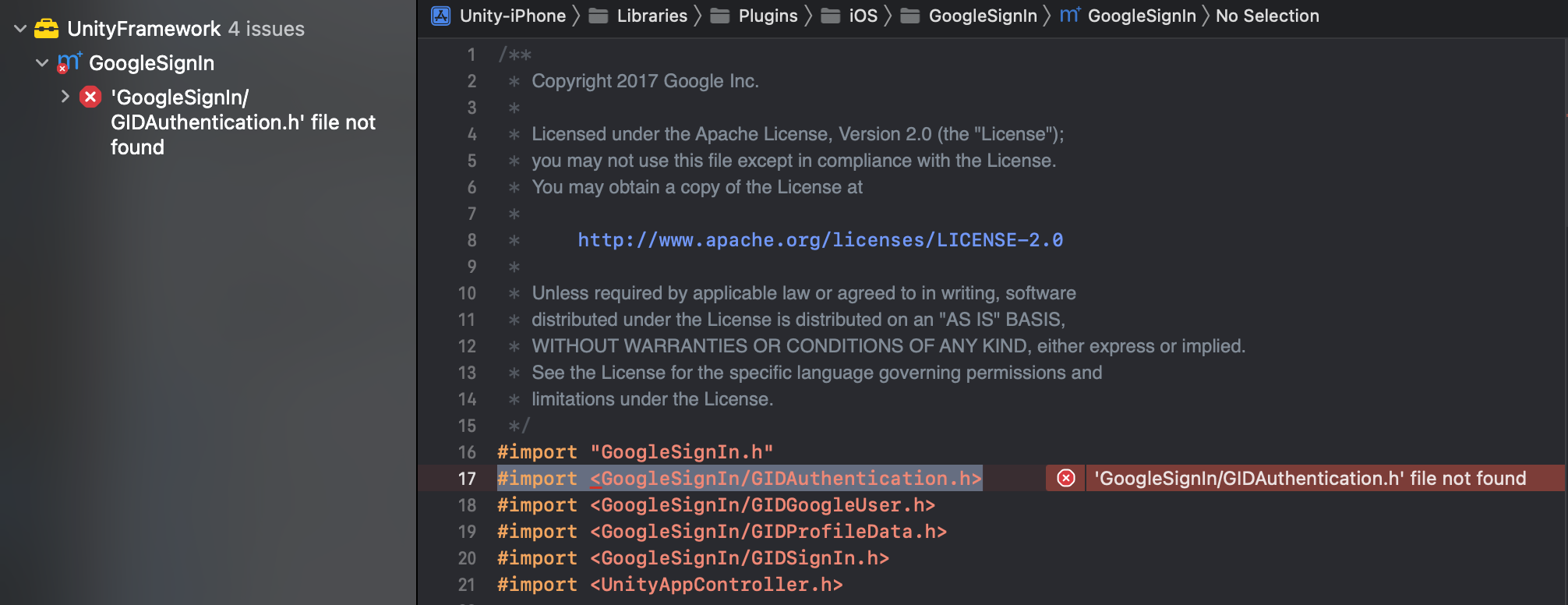Click the error message banner on line 17
Viewport: 1568px width, 605px height.
point(1309,478)
